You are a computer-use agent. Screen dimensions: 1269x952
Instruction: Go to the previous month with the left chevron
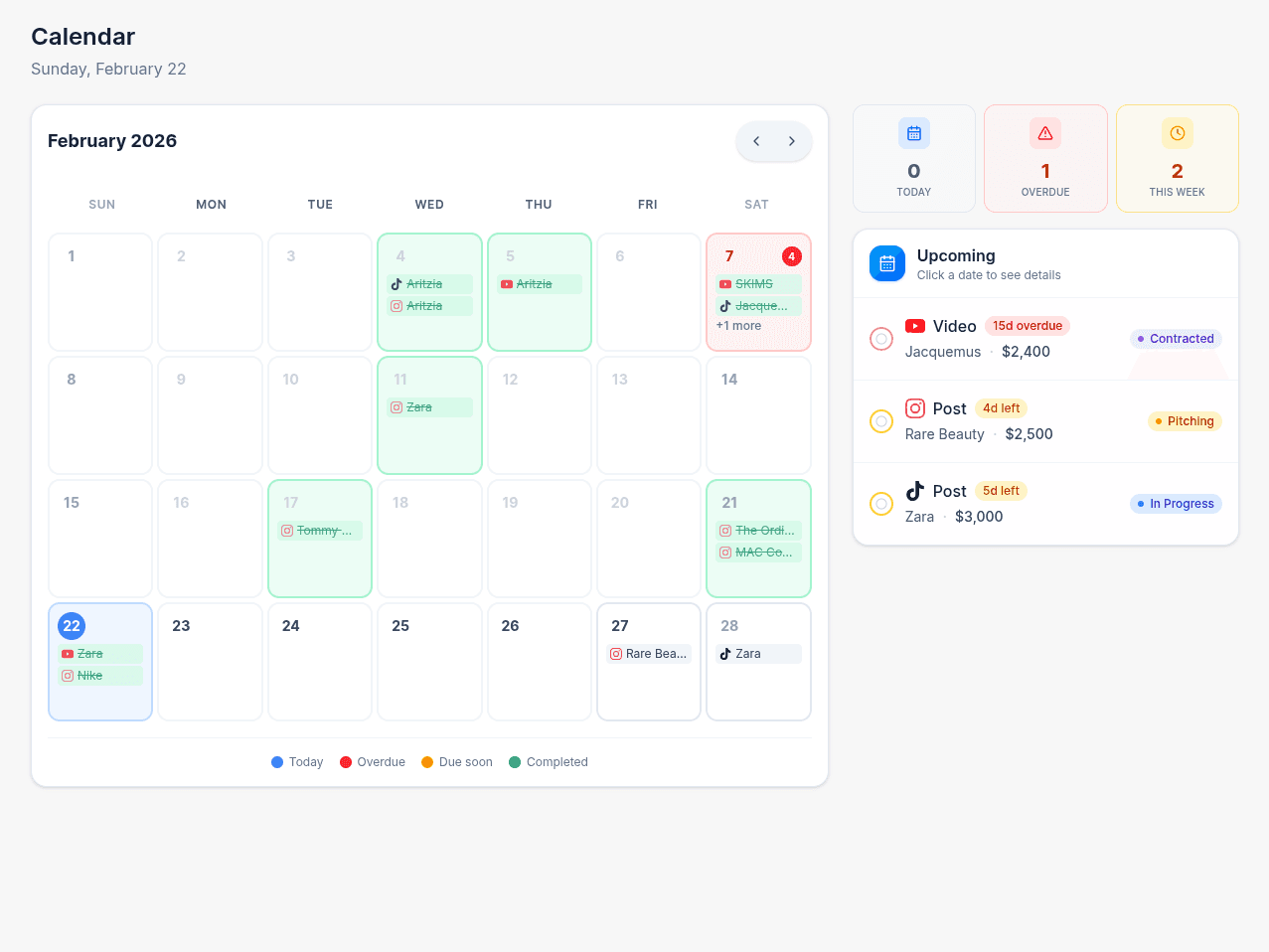coord(755,141)
